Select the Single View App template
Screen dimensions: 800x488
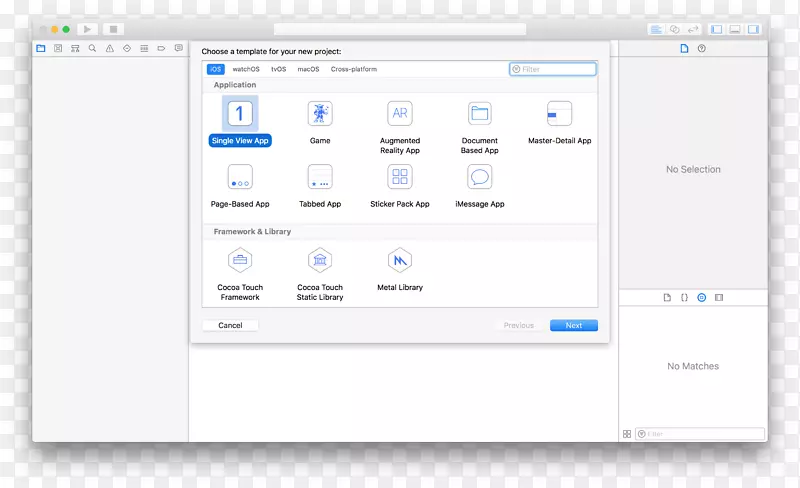tap(240, 121)
